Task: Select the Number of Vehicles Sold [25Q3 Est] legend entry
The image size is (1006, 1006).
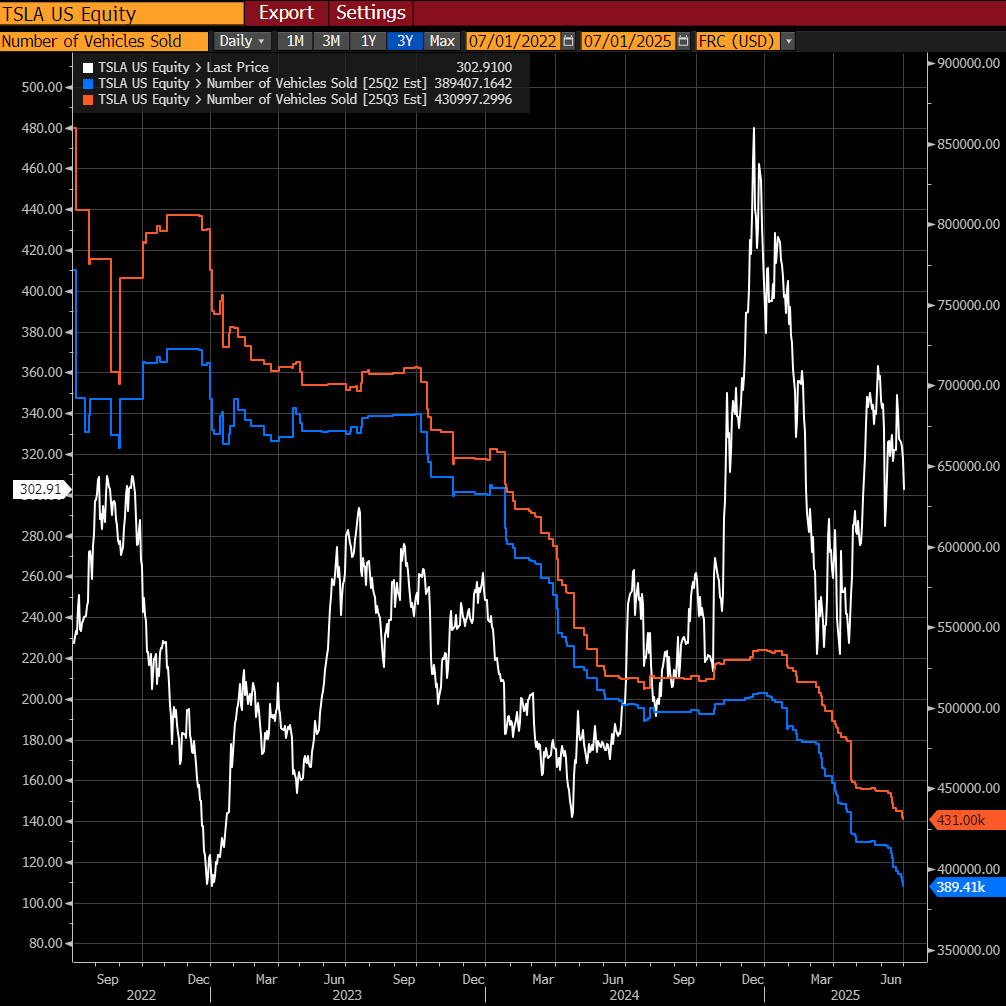Action: [262, 99]
